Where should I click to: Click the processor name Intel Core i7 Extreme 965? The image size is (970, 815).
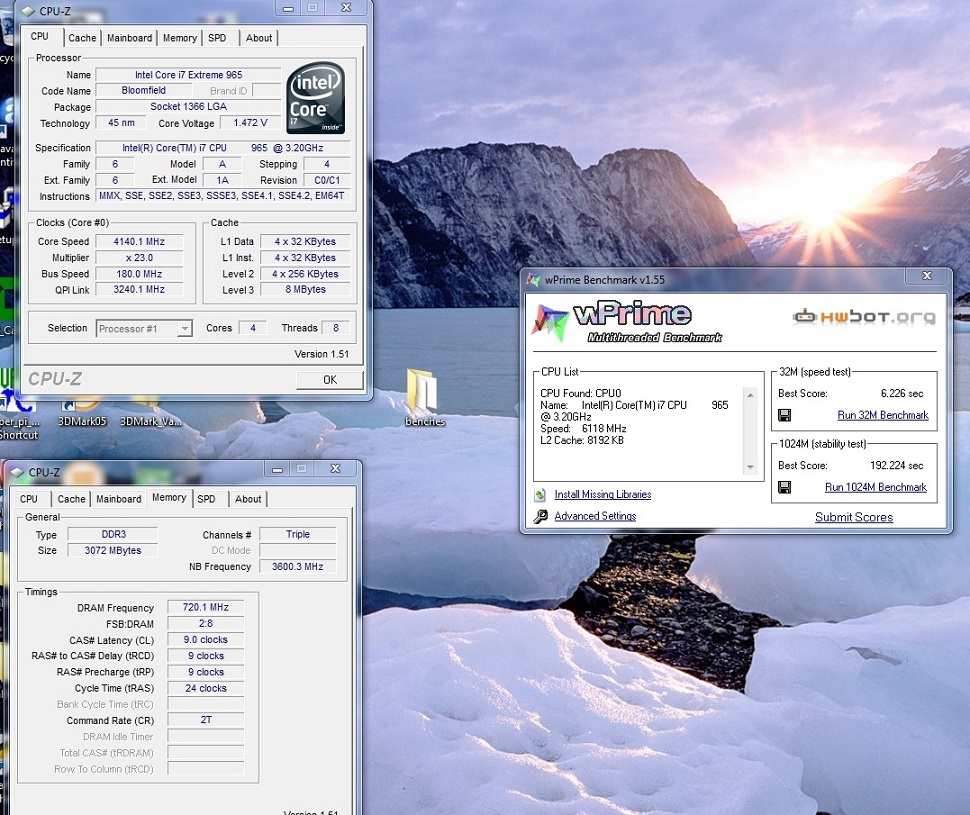pyautogui.click(x=189, y=75)
